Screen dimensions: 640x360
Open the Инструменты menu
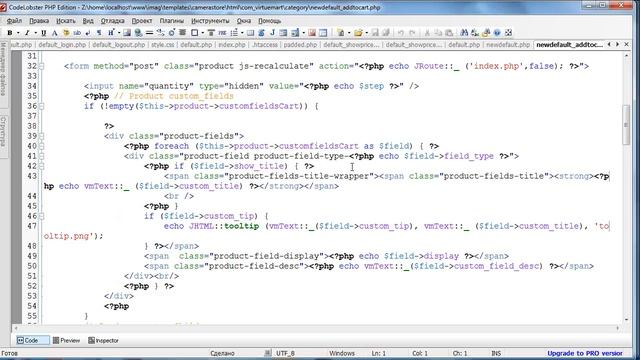point(210,20)
